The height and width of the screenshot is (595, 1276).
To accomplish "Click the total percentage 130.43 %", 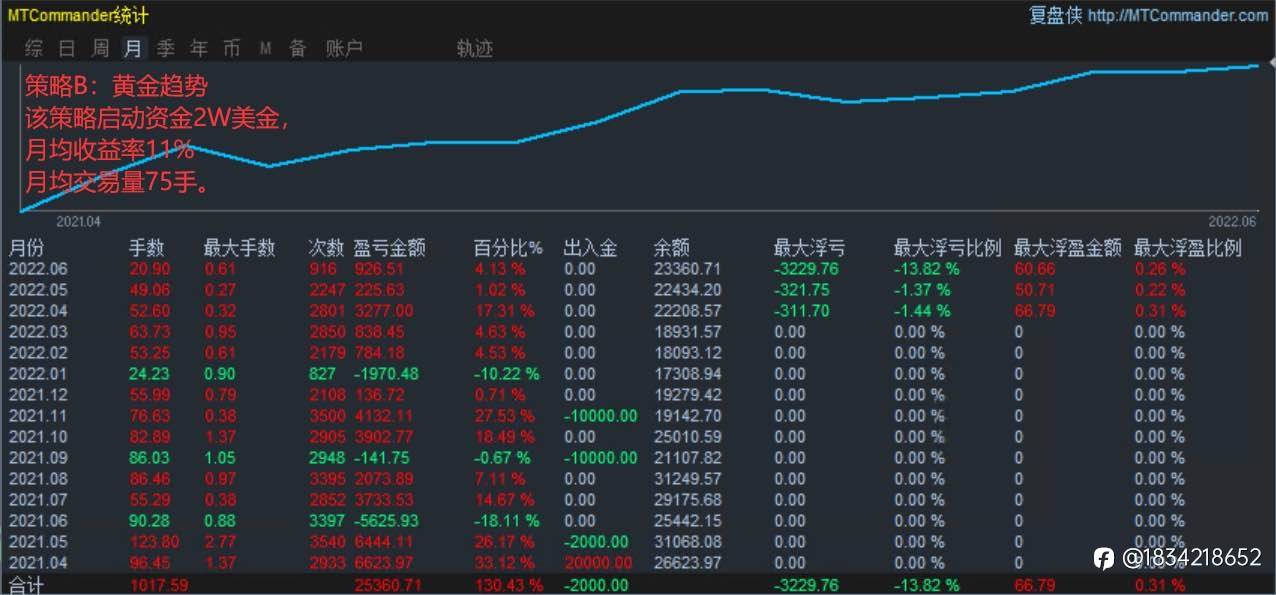I will click(507, 585).
